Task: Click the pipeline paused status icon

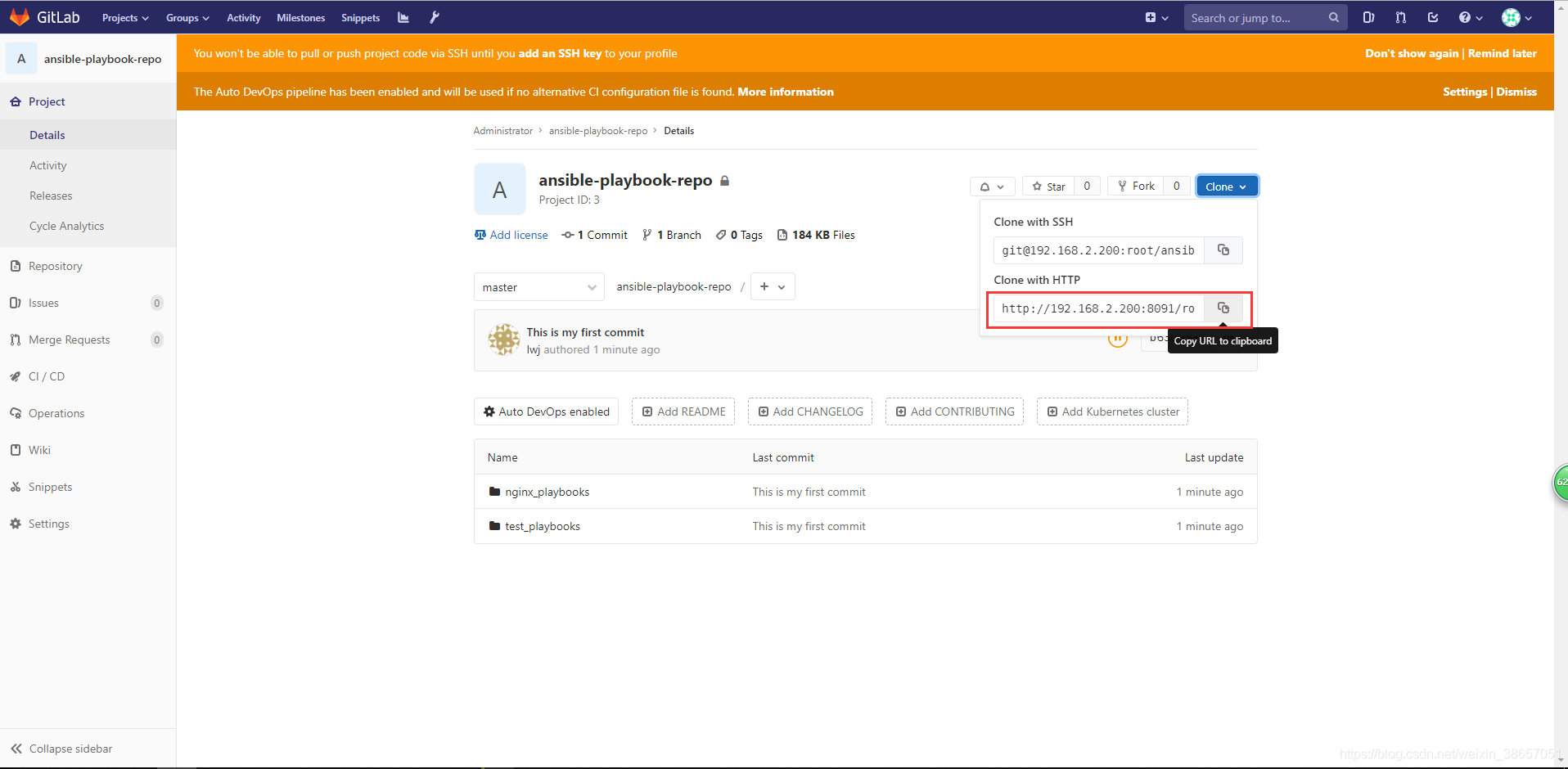Action: click(1118, 339)
